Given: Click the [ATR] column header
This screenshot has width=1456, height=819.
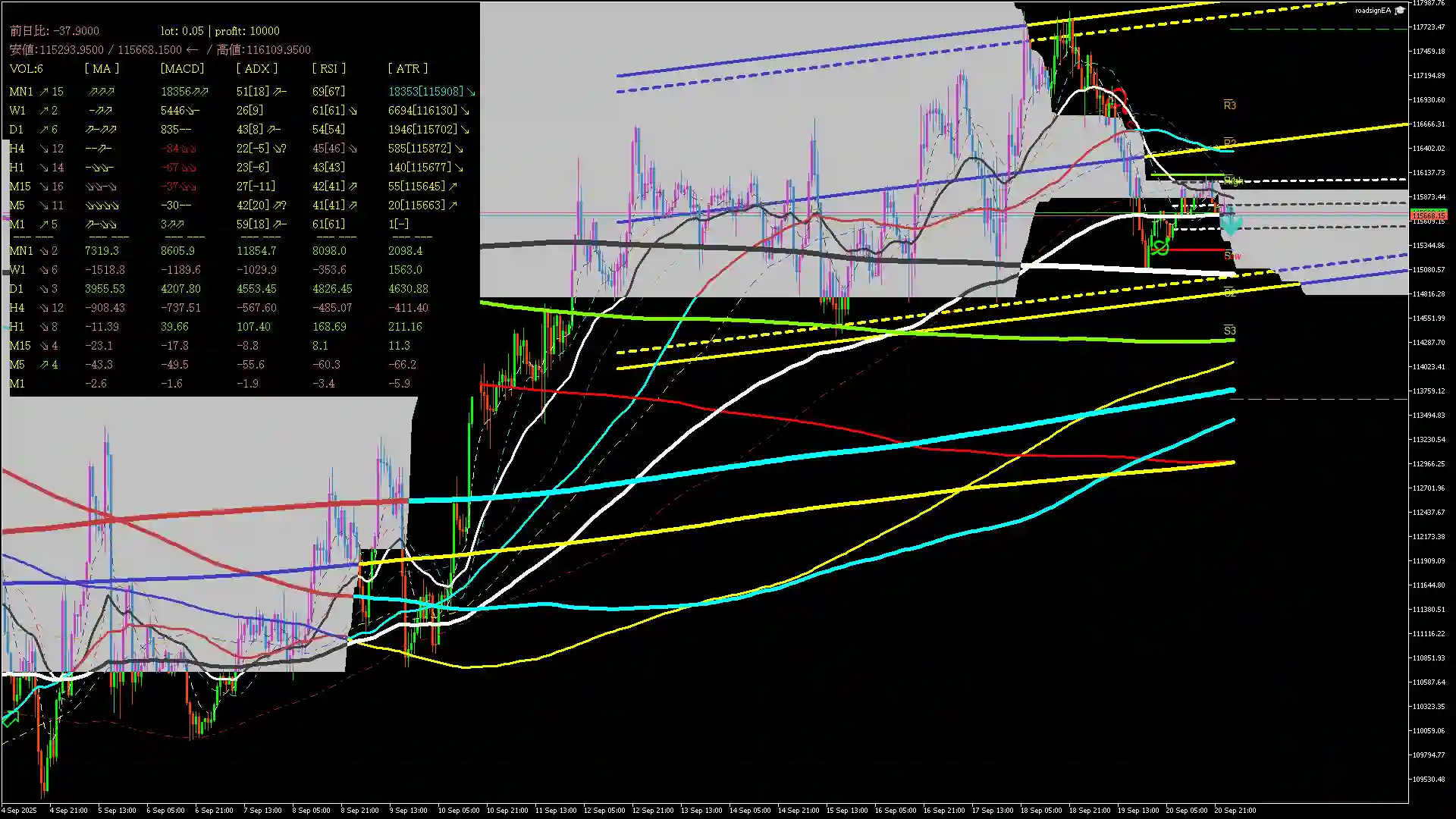Looking at the screenshot, I should 407,69.
